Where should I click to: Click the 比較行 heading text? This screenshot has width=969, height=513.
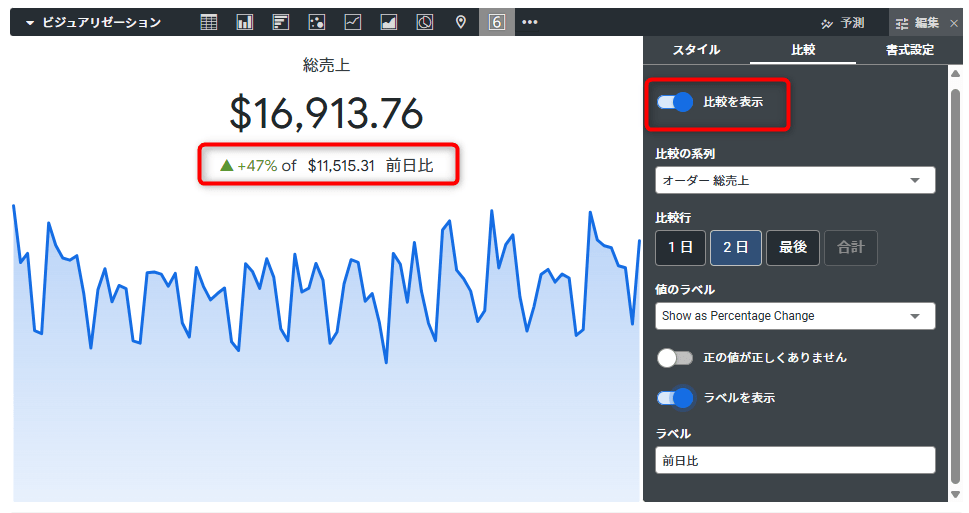click(x=674, y=218)
